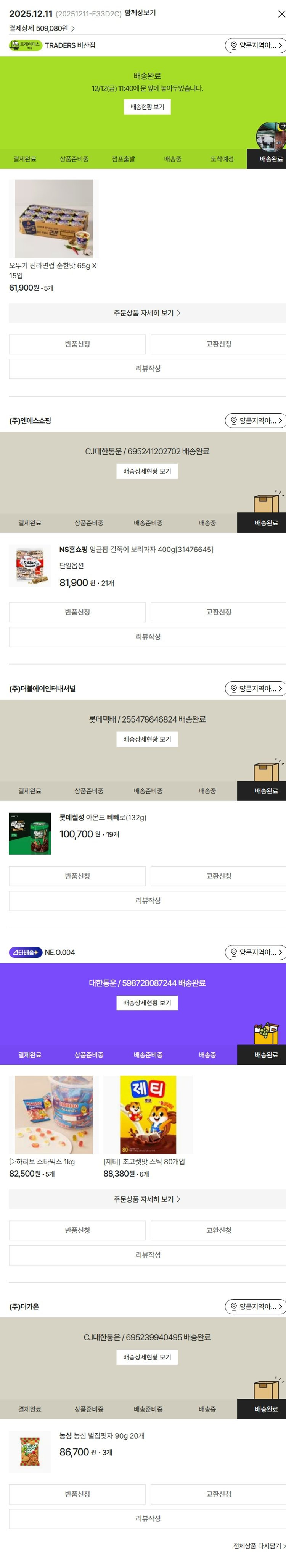Select the 배송완료 step in green banner
286x1568 pixels.
tap(271, 159)
